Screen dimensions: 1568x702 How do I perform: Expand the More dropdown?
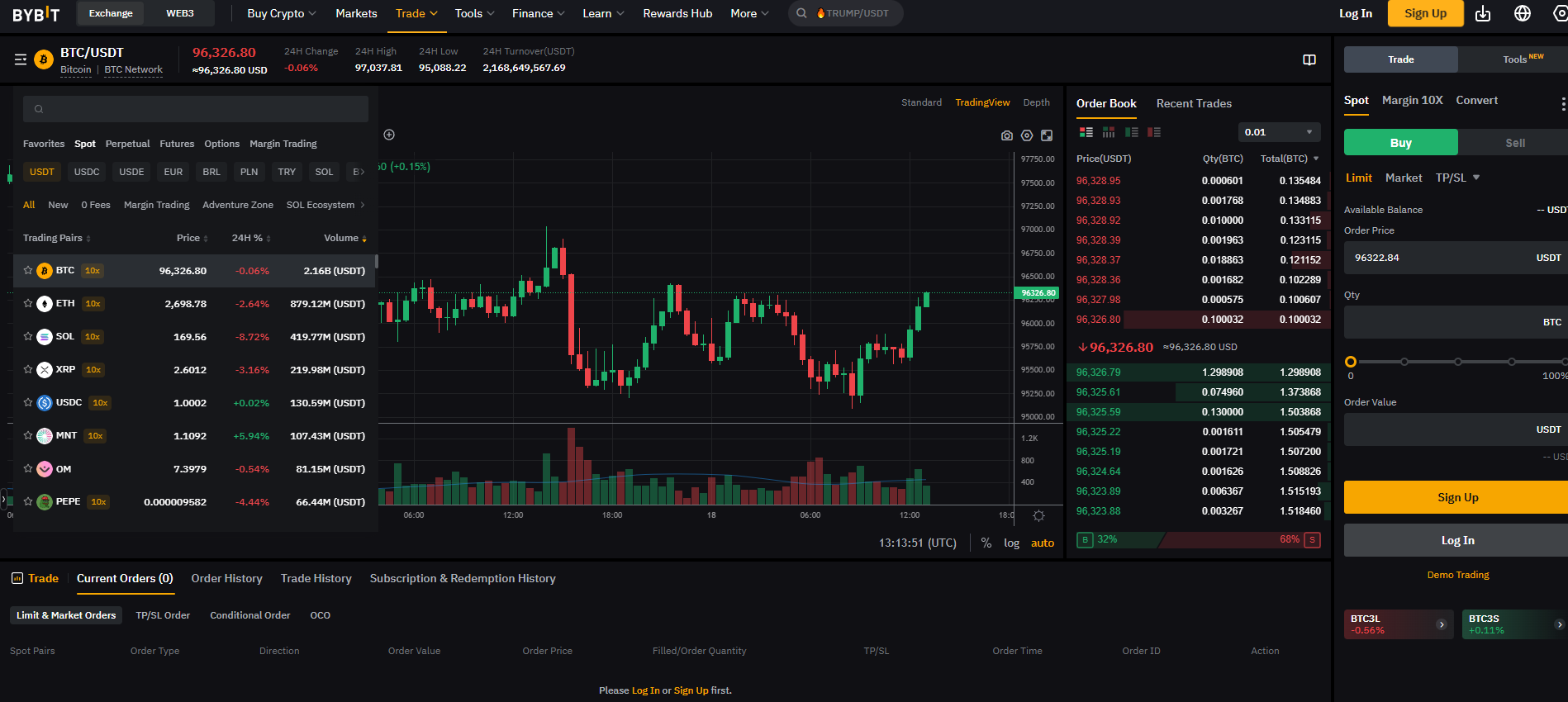coord(749,13)
